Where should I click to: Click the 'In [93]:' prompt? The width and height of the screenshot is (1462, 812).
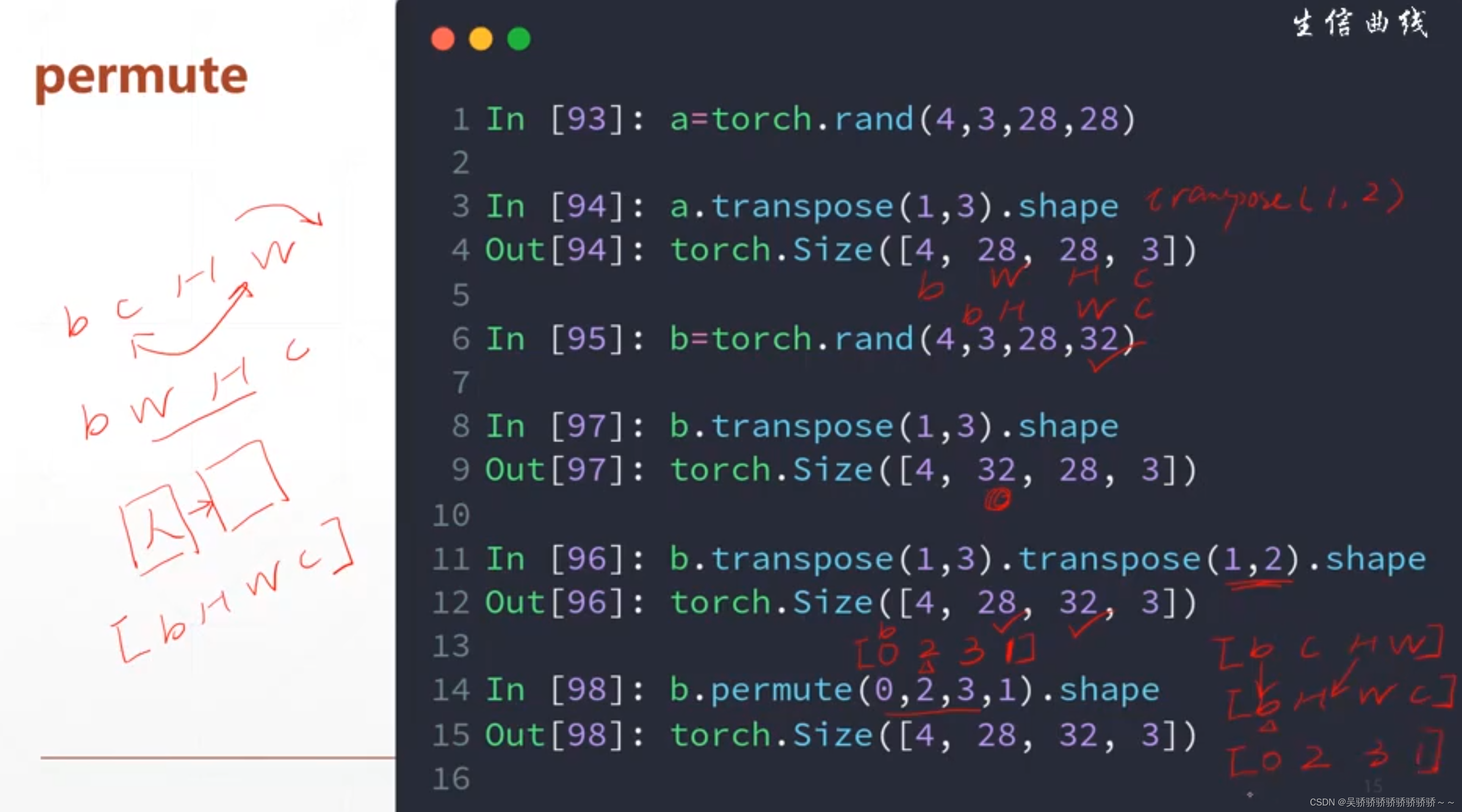[x=566, y=119]
